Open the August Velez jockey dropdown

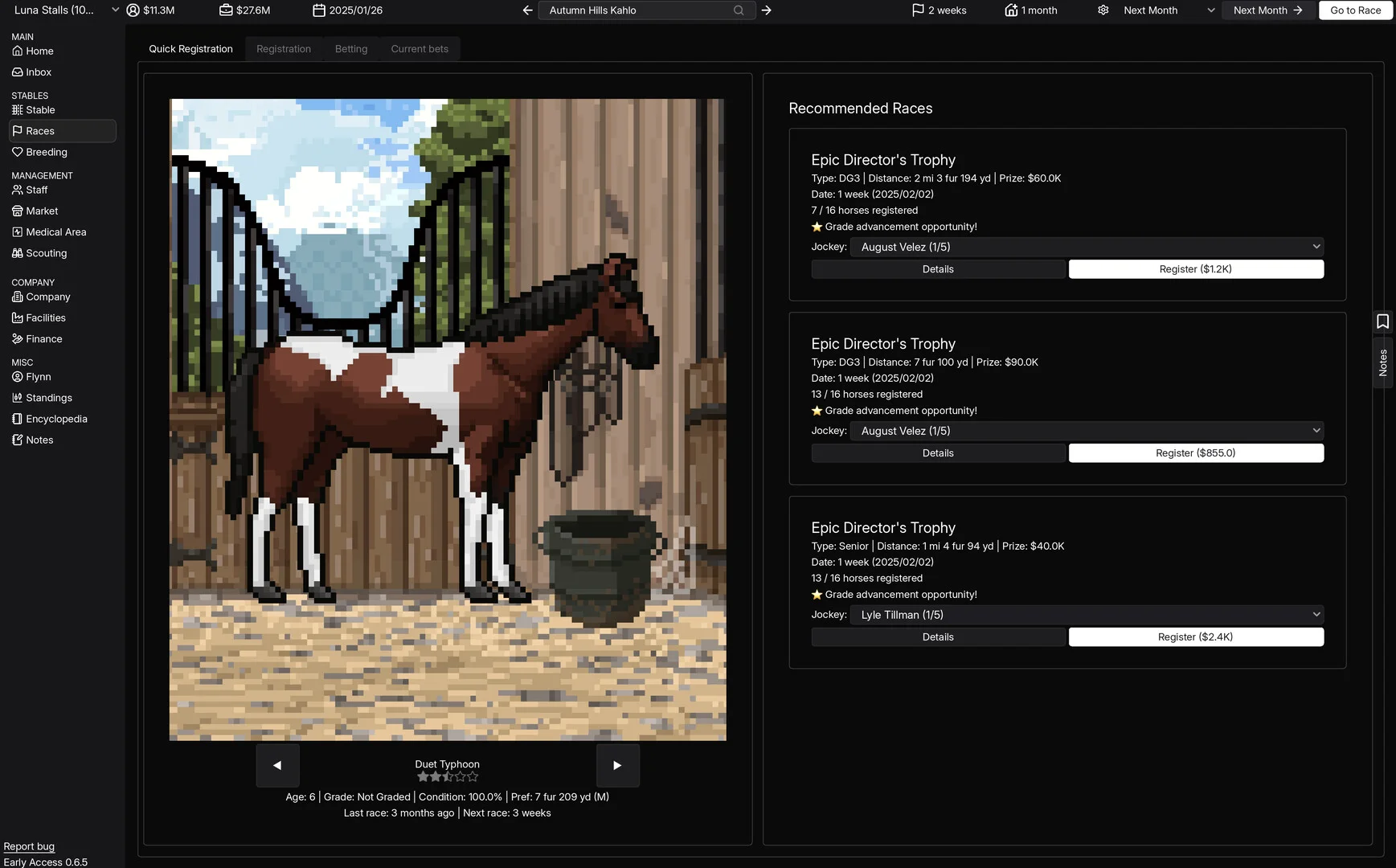point(1086,247)
